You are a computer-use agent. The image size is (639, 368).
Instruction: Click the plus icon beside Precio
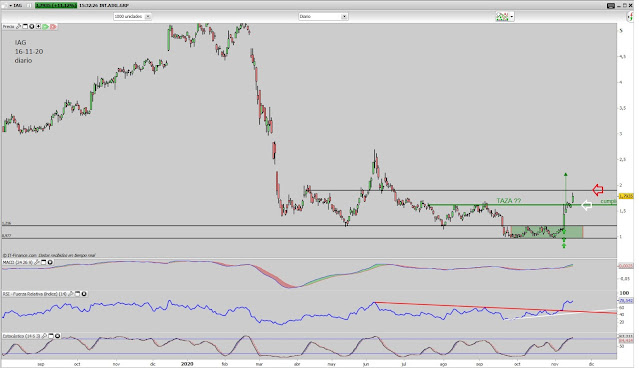(x=38, y=26)
